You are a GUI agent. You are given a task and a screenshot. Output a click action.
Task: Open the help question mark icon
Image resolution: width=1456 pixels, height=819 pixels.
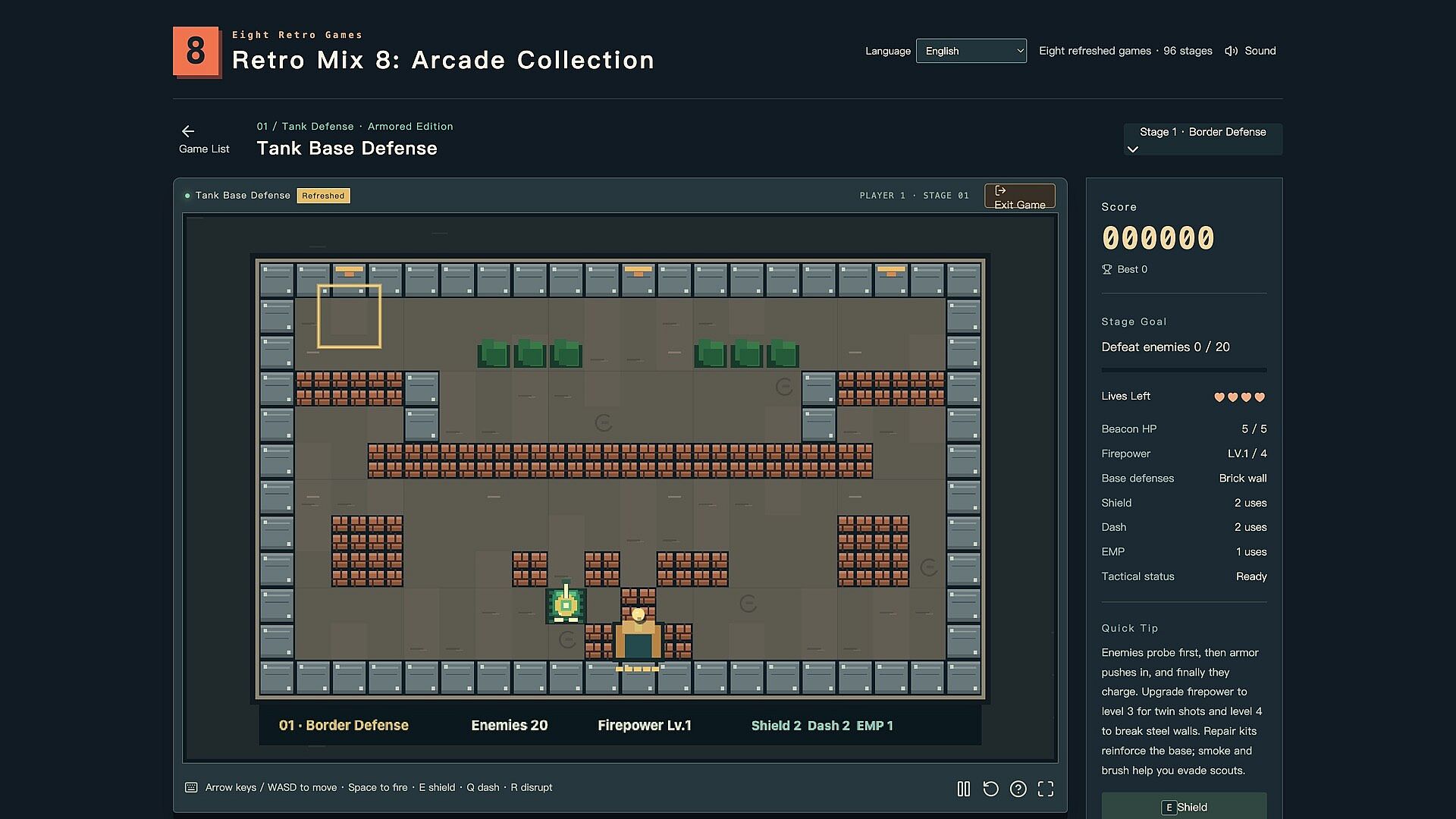tap(1018, 789)
